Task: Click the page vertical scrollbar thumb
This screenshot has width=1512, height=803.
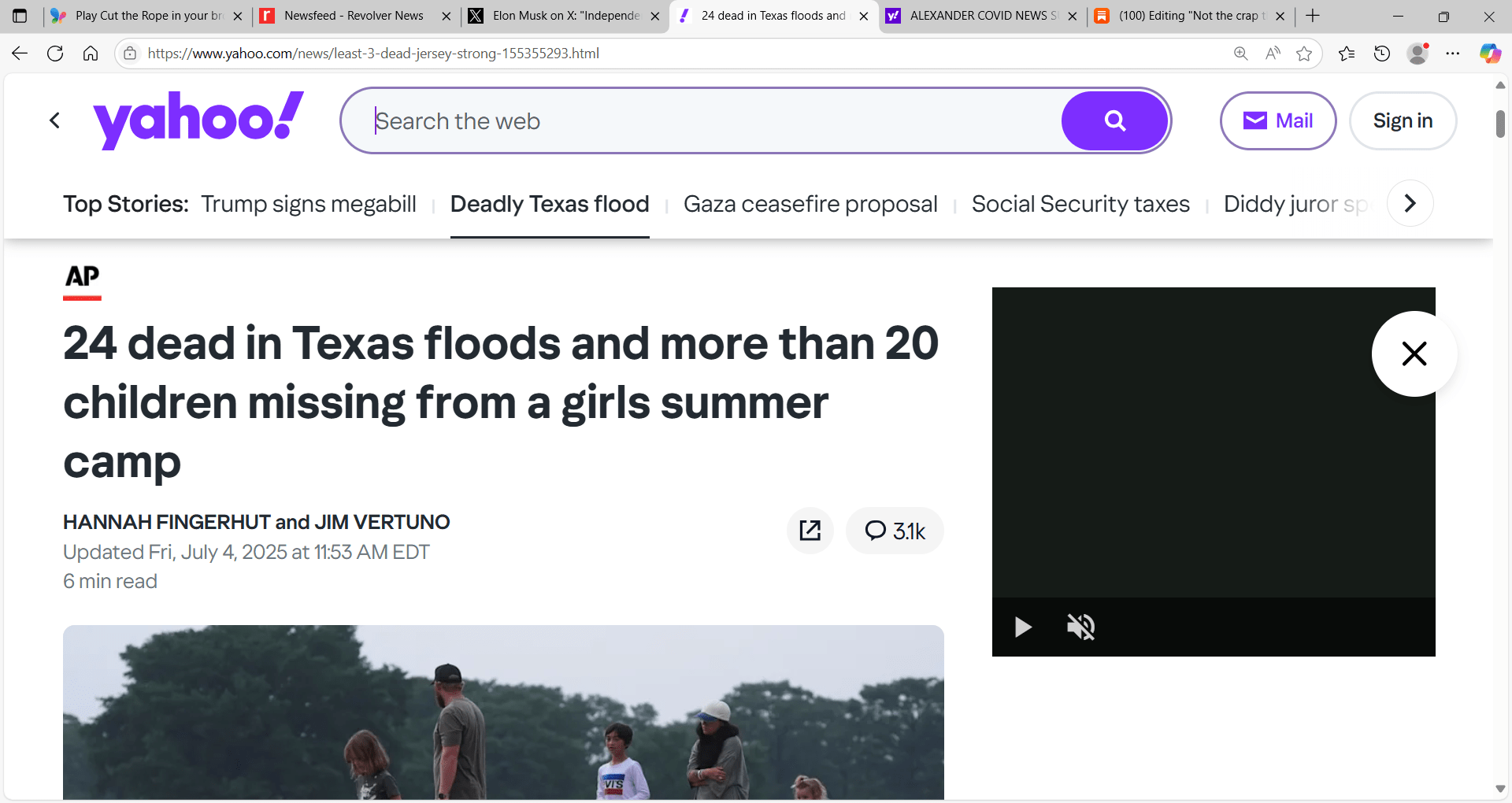Action: coord(1500,124)
